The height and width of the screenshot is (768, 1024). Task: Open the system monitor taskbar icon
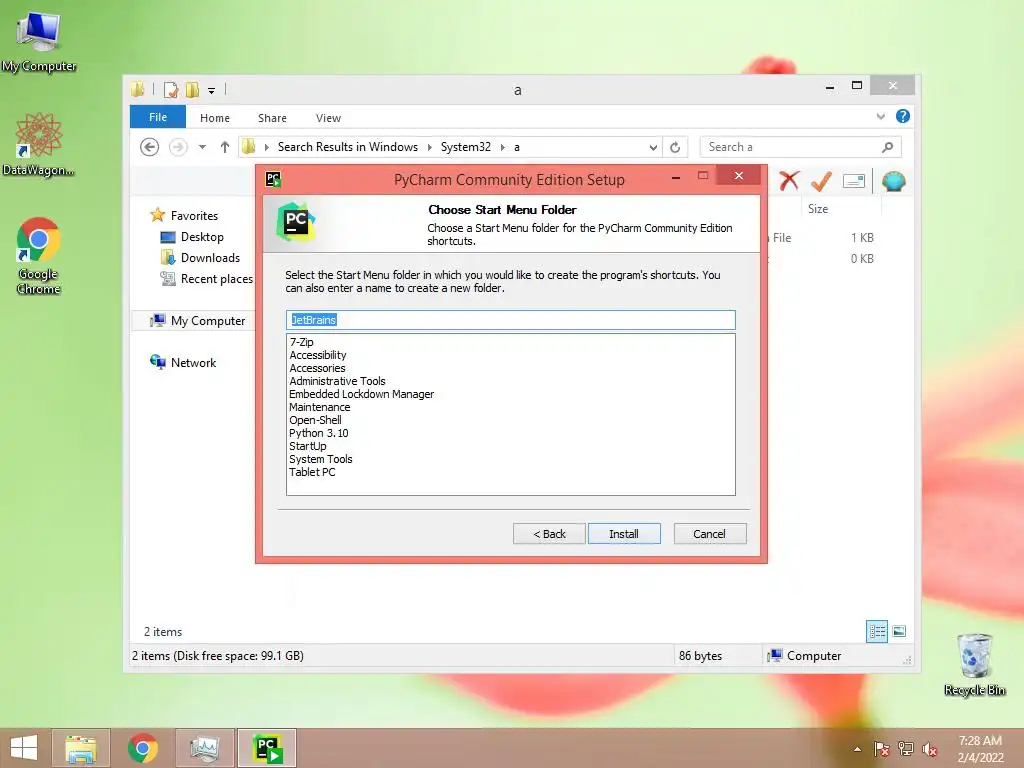click(x=204, y=748)
